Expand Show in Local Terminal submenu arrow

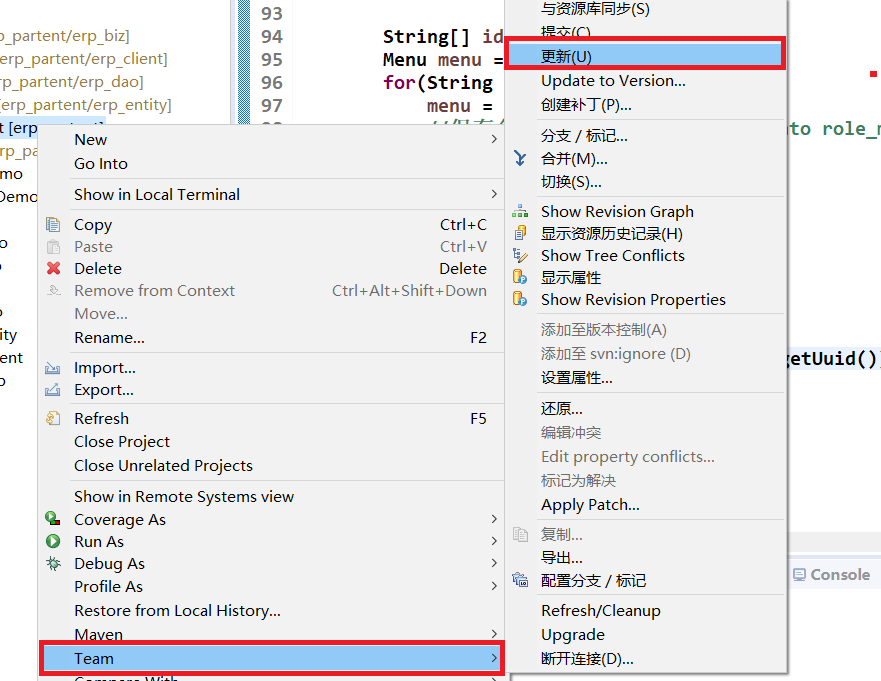494,194
